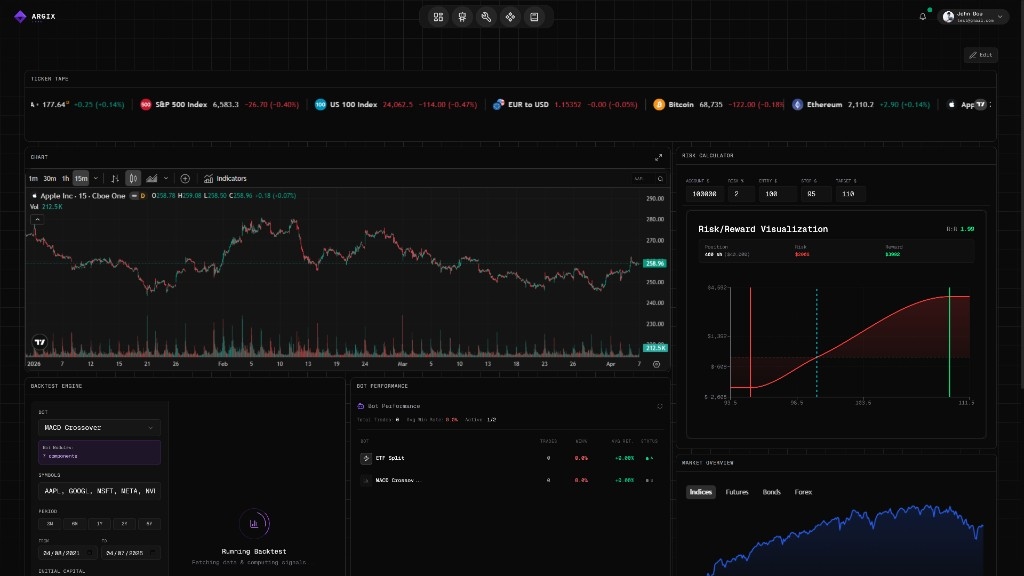Viewport: 1024px width, 576px height.
Task: Expand the John Doe account menu
Action: pyautogui.click(x=973, y=16)
